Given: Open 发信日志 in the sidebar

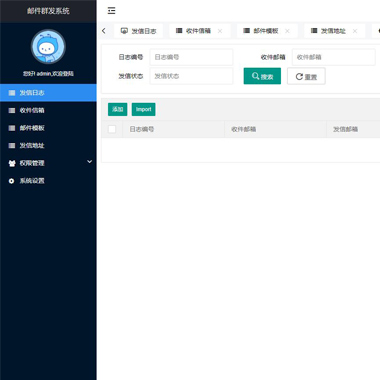Looking at the screenshot, I should [x=48, y=93].
